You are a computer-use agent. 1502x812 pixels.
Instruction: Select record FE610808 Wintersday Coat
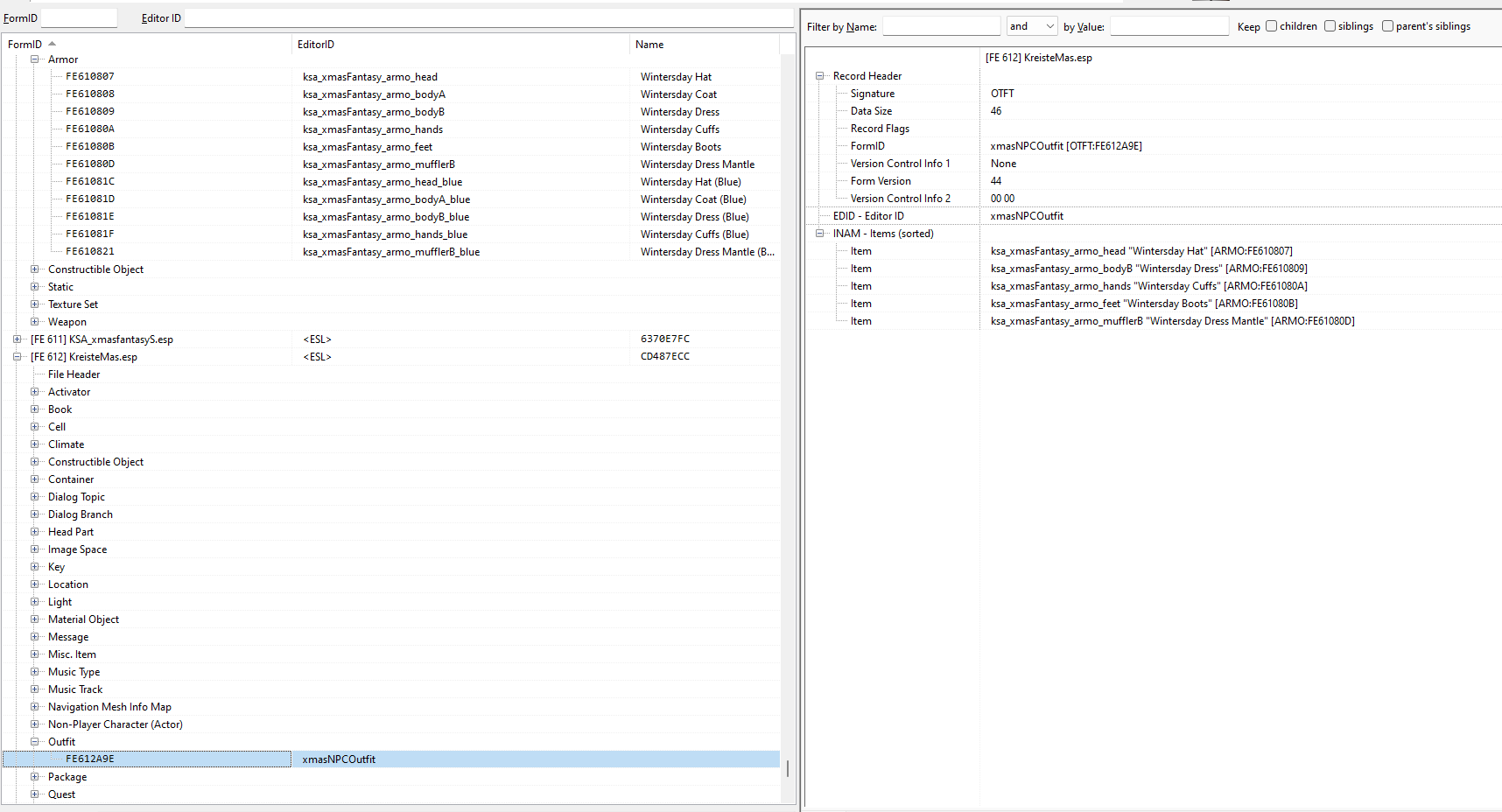pyautogui.click(x=390, y=94)
